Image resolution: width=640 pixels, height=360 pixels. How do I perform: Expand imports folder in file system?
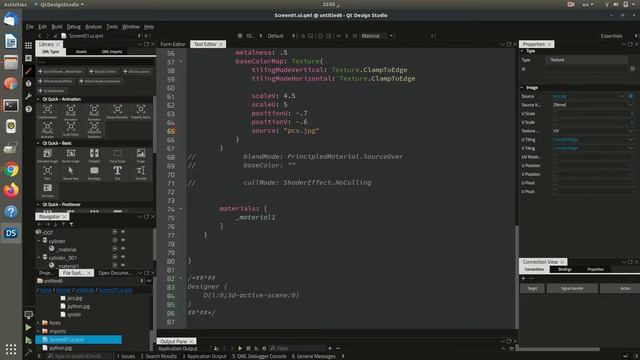39,331
